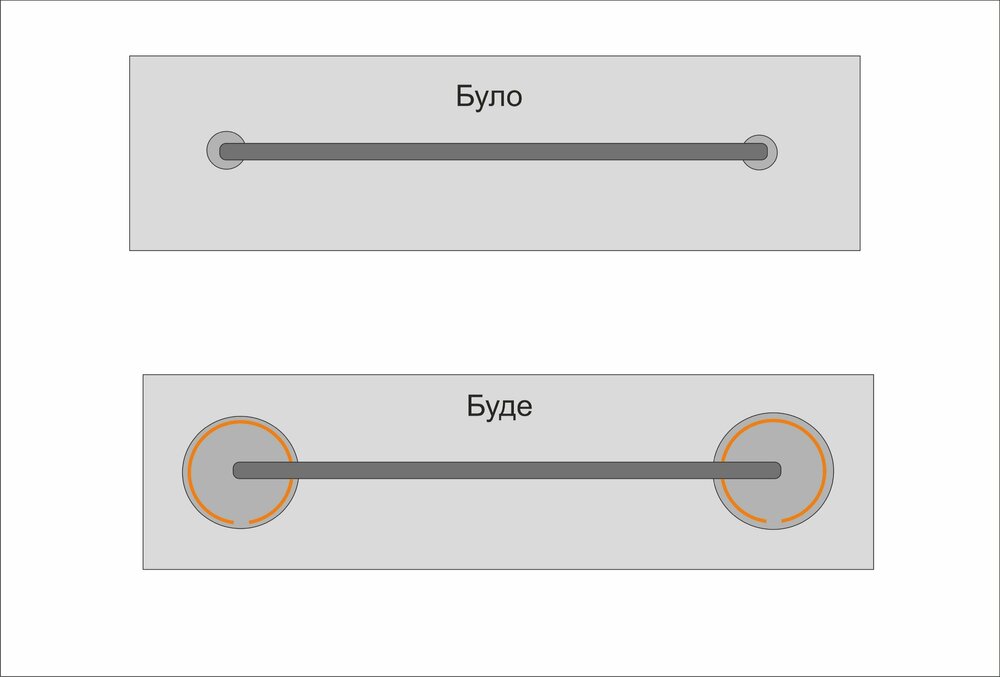1000x677 pixels.
Task: Click the left rounded end of the lower bar
Action: 238,470
